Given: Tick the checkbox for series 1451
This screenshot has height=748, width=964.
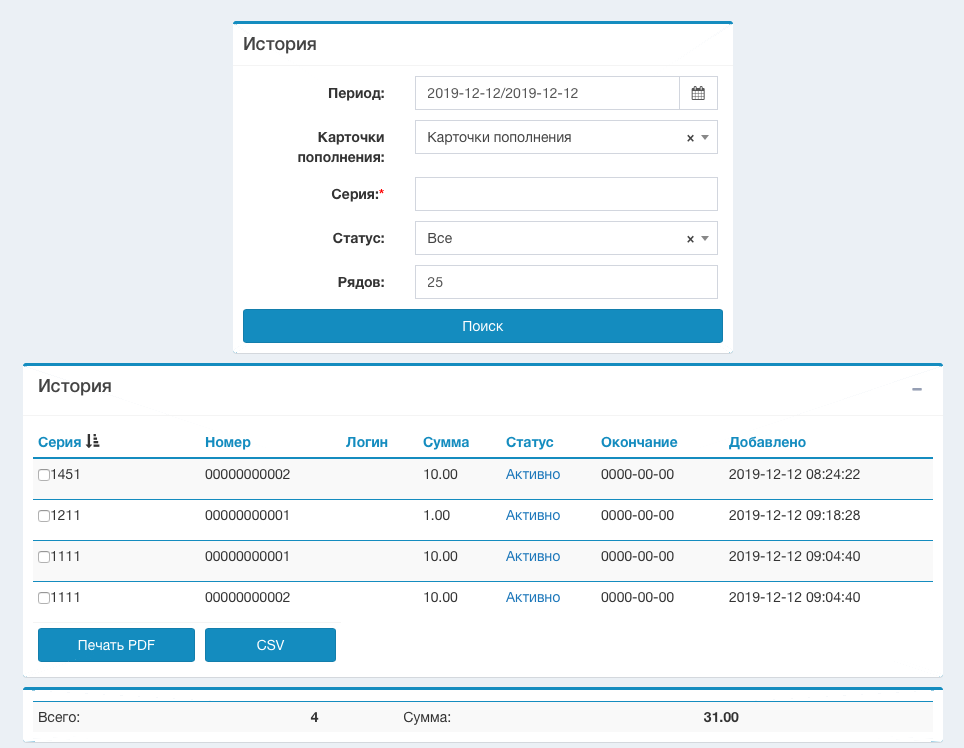Looking at the screenshot, I should pos(44,475).
